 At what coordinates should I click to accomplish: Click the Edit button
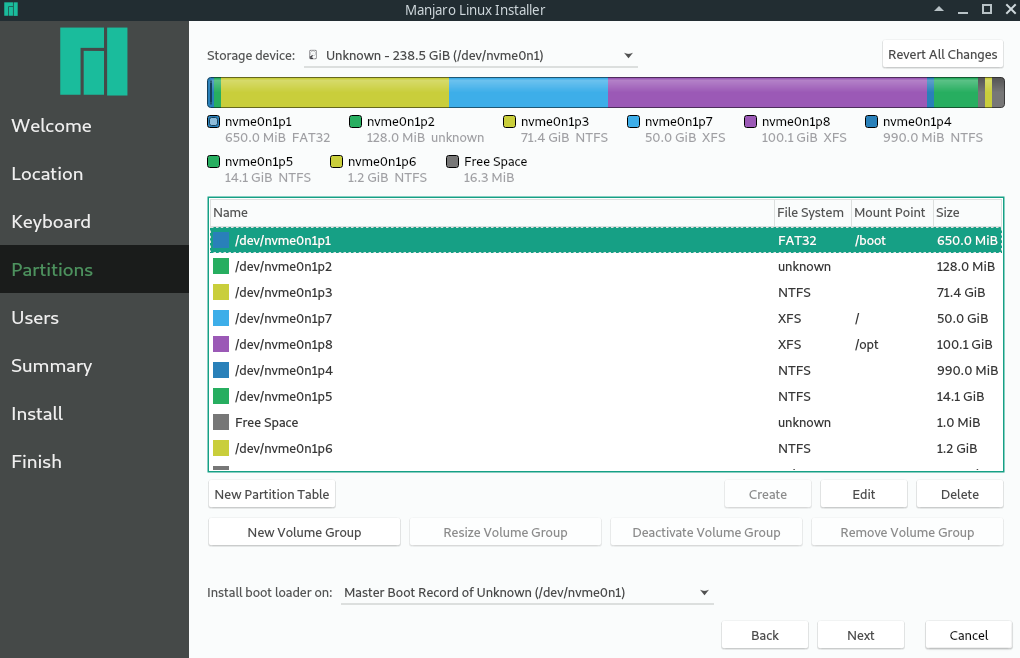pyautogui.click(x=864, y=494)
